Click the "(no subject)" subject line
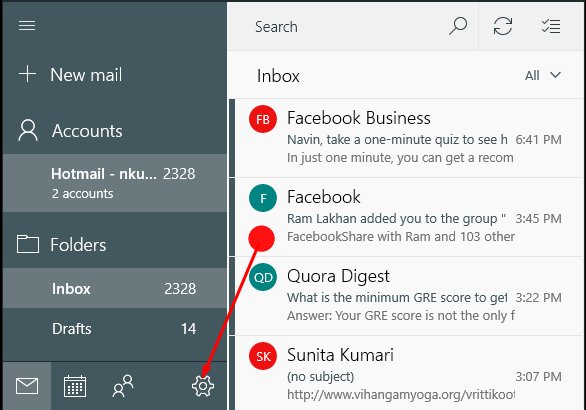 coord(320,376)
